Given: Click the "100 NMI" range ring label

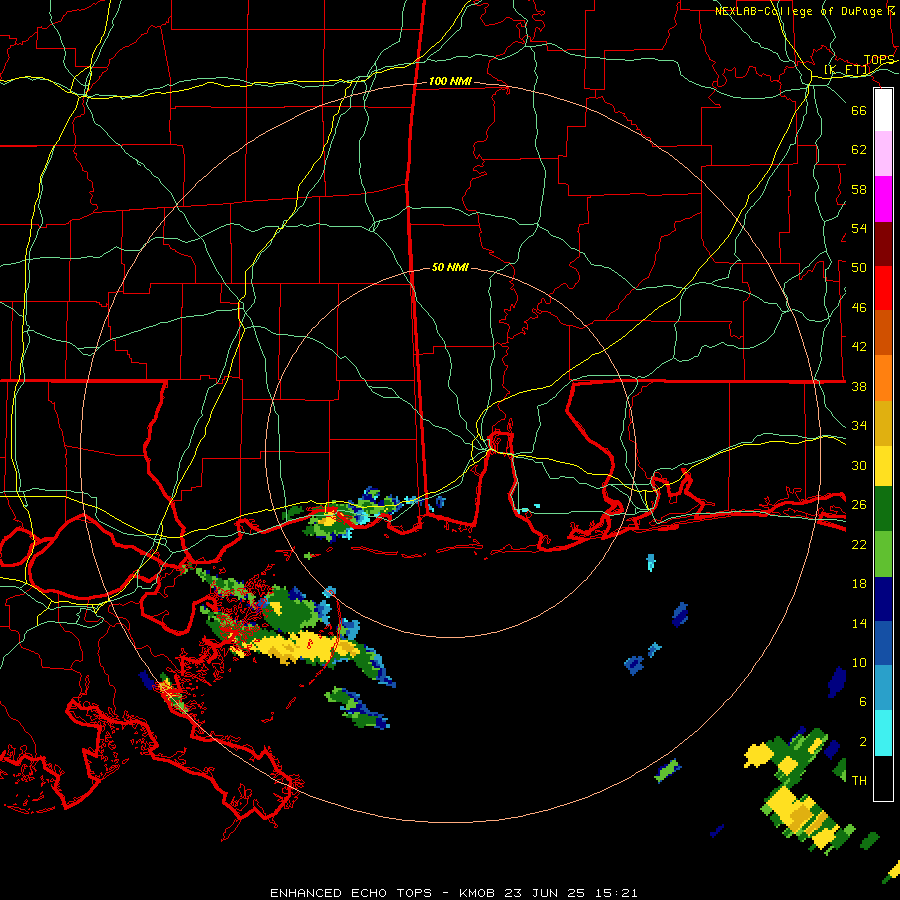Looking at the screenshot, I should click(450, 82).
